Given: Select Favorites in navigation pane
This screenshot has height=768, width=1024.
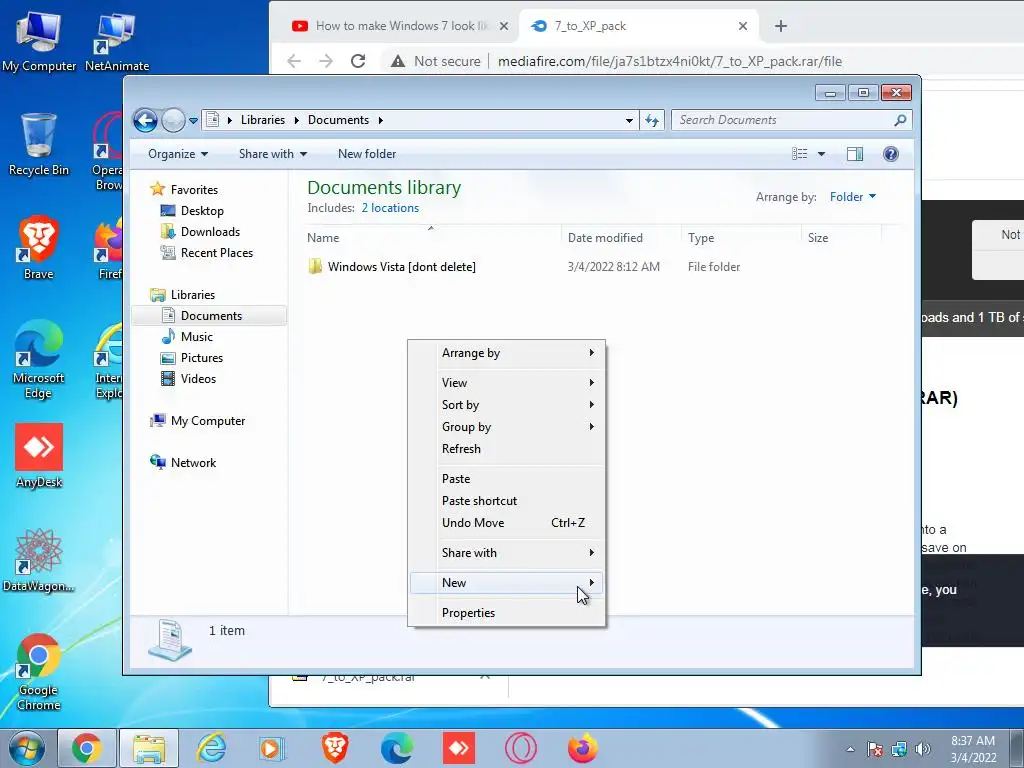Looking at the screenshot, I should tap(194, 189).
